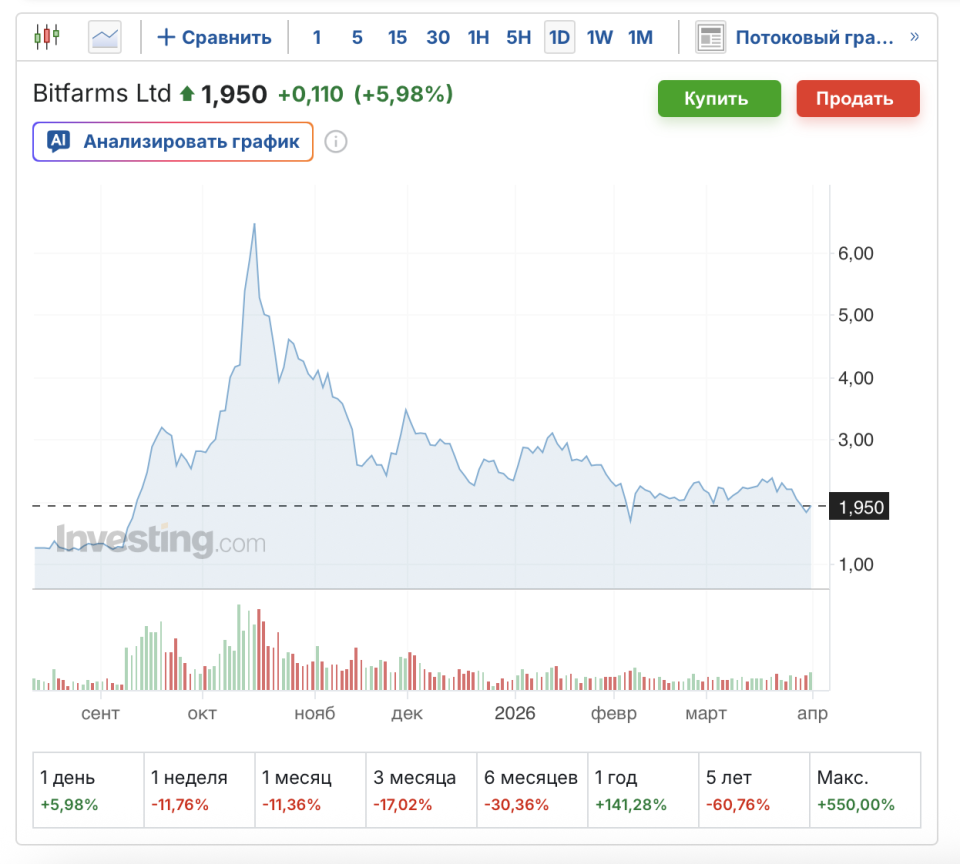Viewport: 960px width, 864px height.
Task: Click the февр month axis label
Action: click(613, 713)
